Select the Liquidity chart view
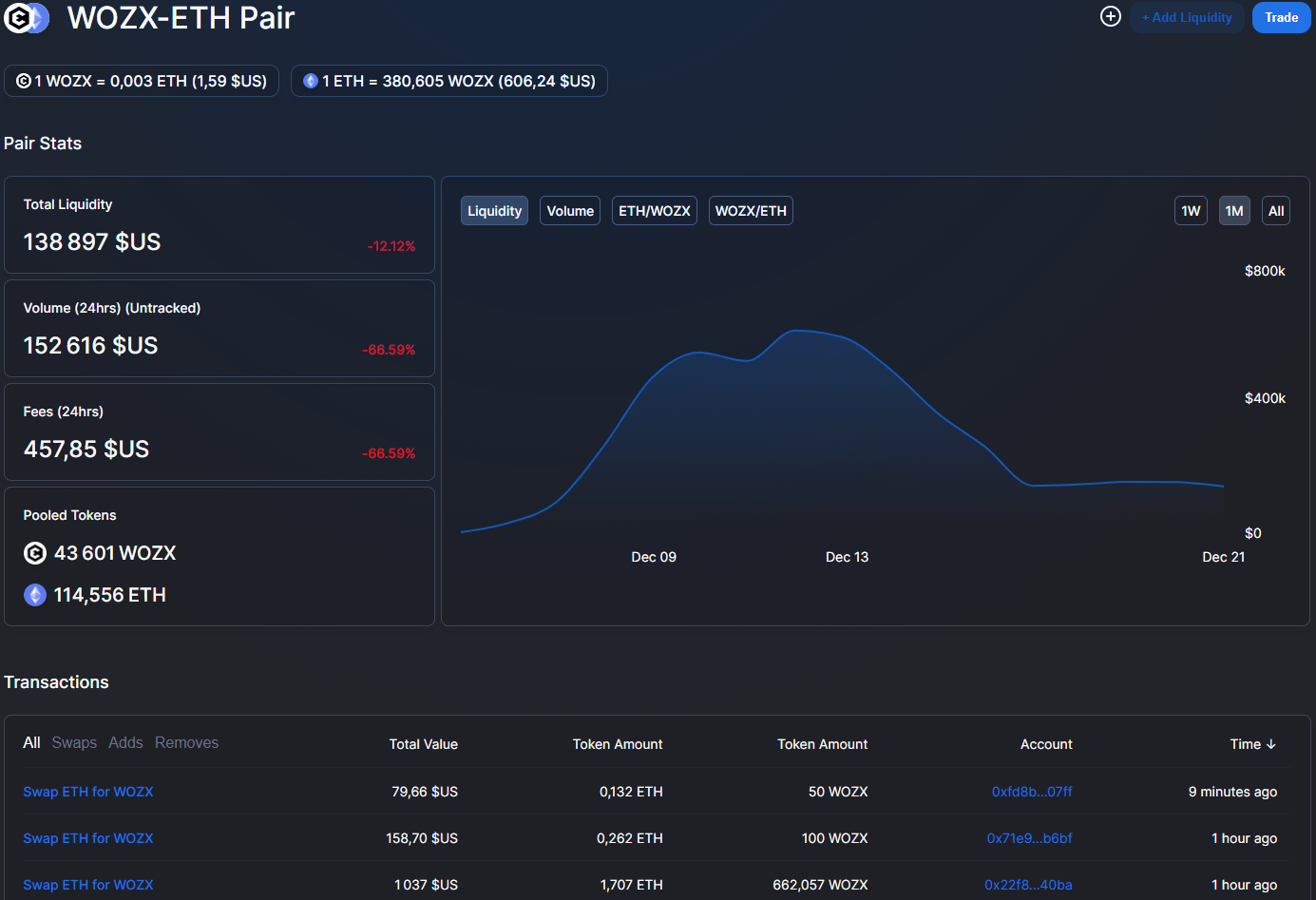The image size is (1316, 900). 494,211
